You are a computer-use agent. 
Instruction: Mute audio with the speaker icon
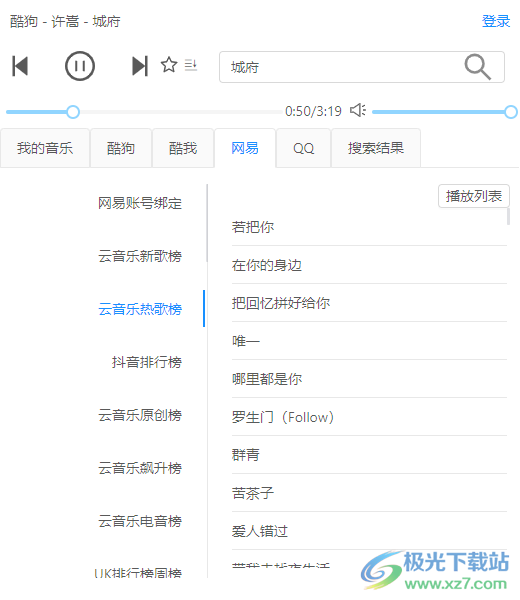[358, 111]
